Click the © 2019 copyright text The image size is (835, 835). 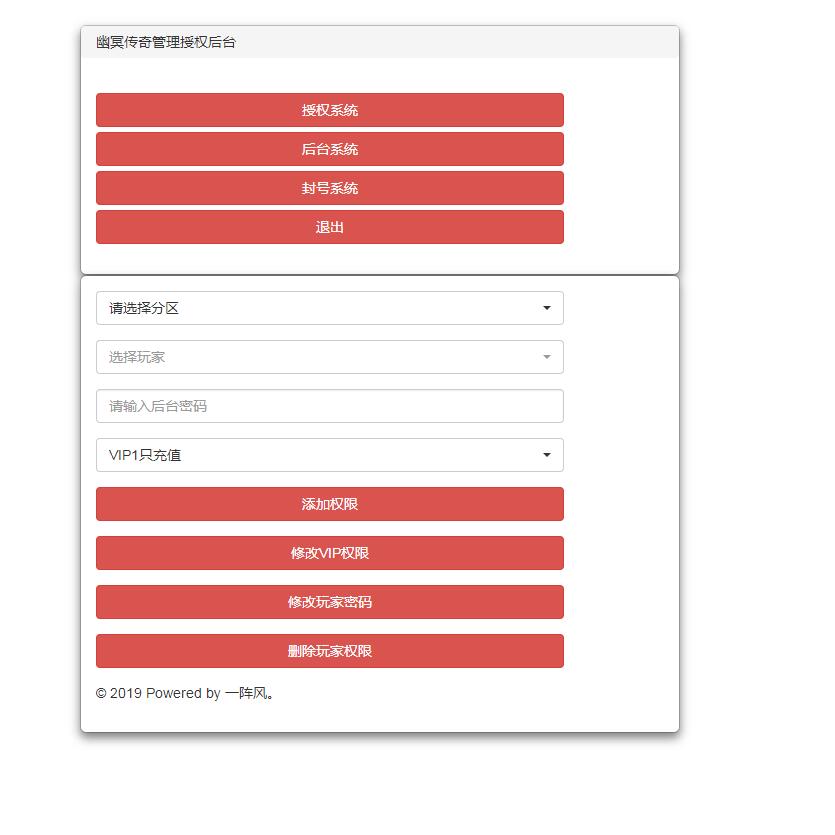[119, 693]
